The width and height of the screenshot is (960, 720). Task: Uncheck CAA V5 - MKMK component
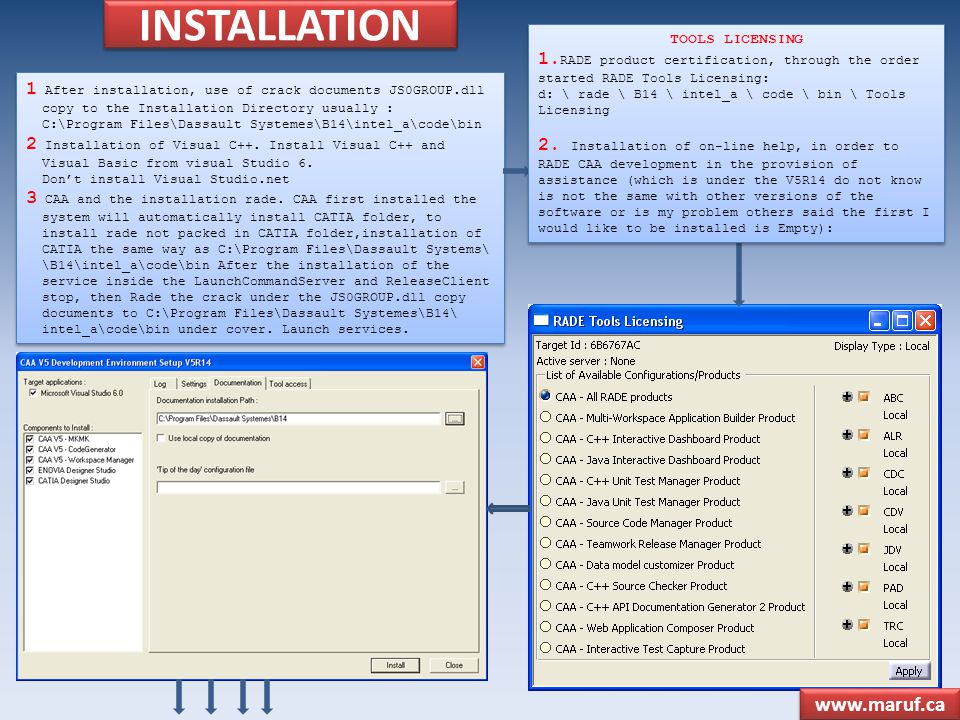[x=29, y=439]
